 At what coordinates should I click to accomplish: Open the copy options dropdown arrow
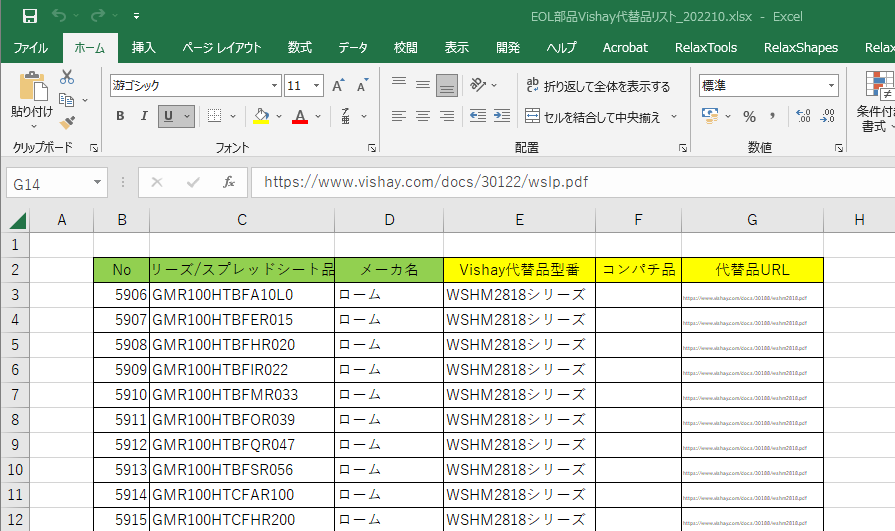(x=85, y=100)
